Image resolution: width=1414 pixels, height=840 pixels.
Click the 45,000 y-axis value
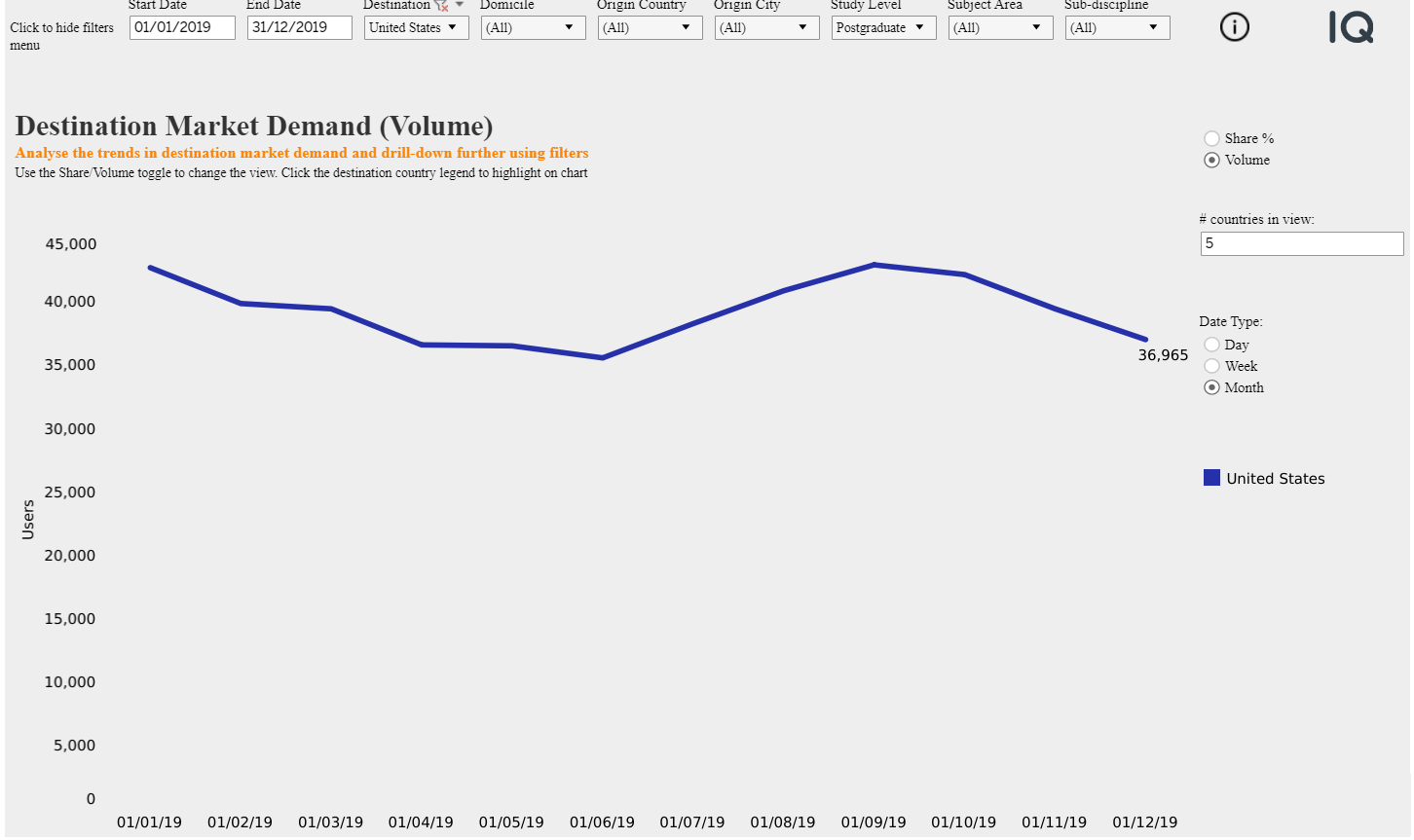[x=70, y=244]
